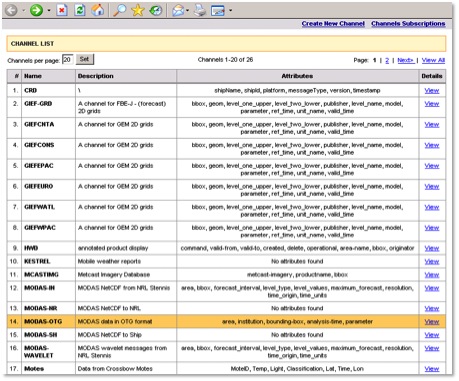Open the Back button history dropdown arrow
The image size is (459, 381).
(24, 11)
